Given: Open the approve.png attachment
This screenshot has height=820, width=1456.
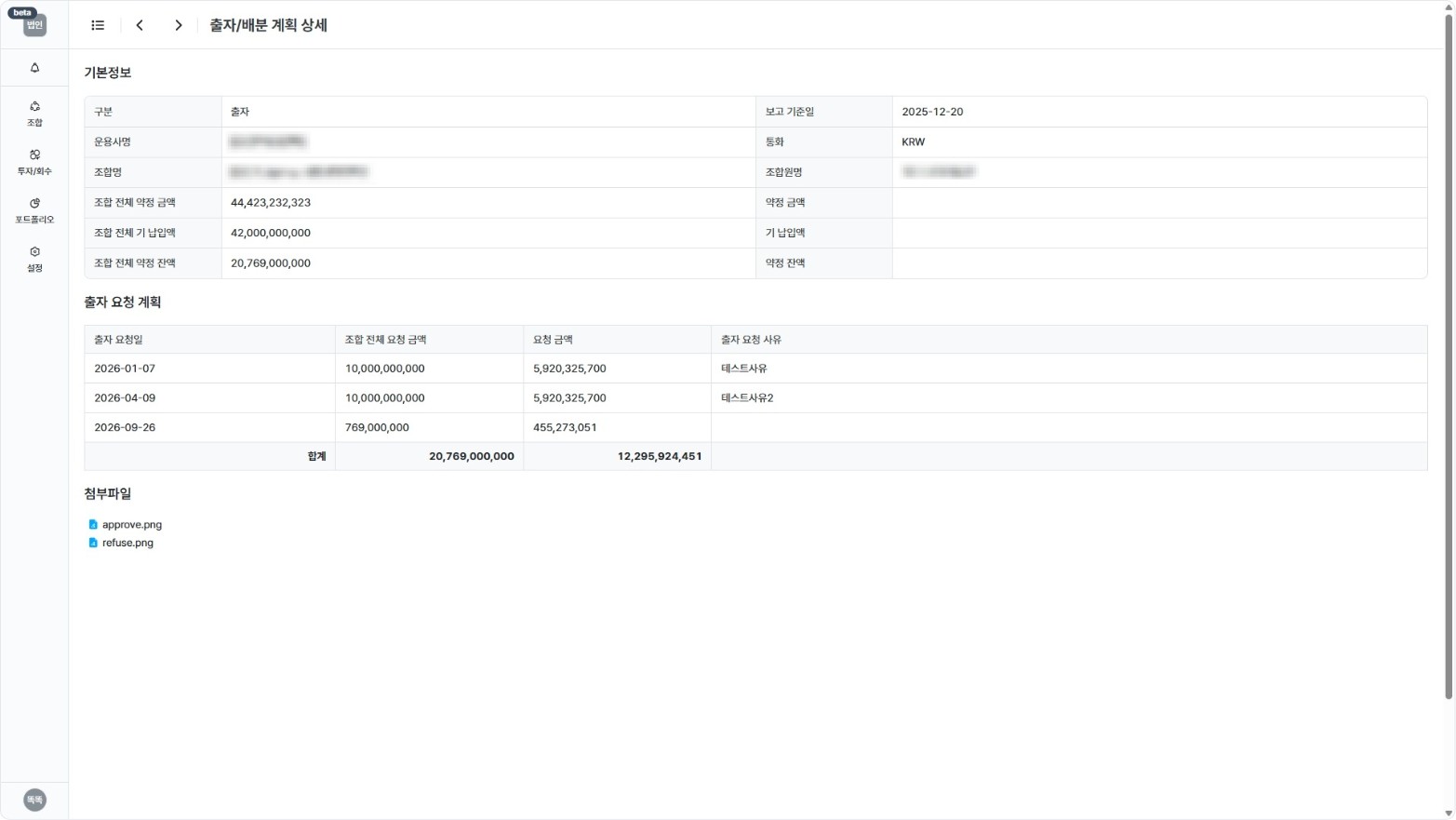Looking at the screenshot, I should [131, 525].
